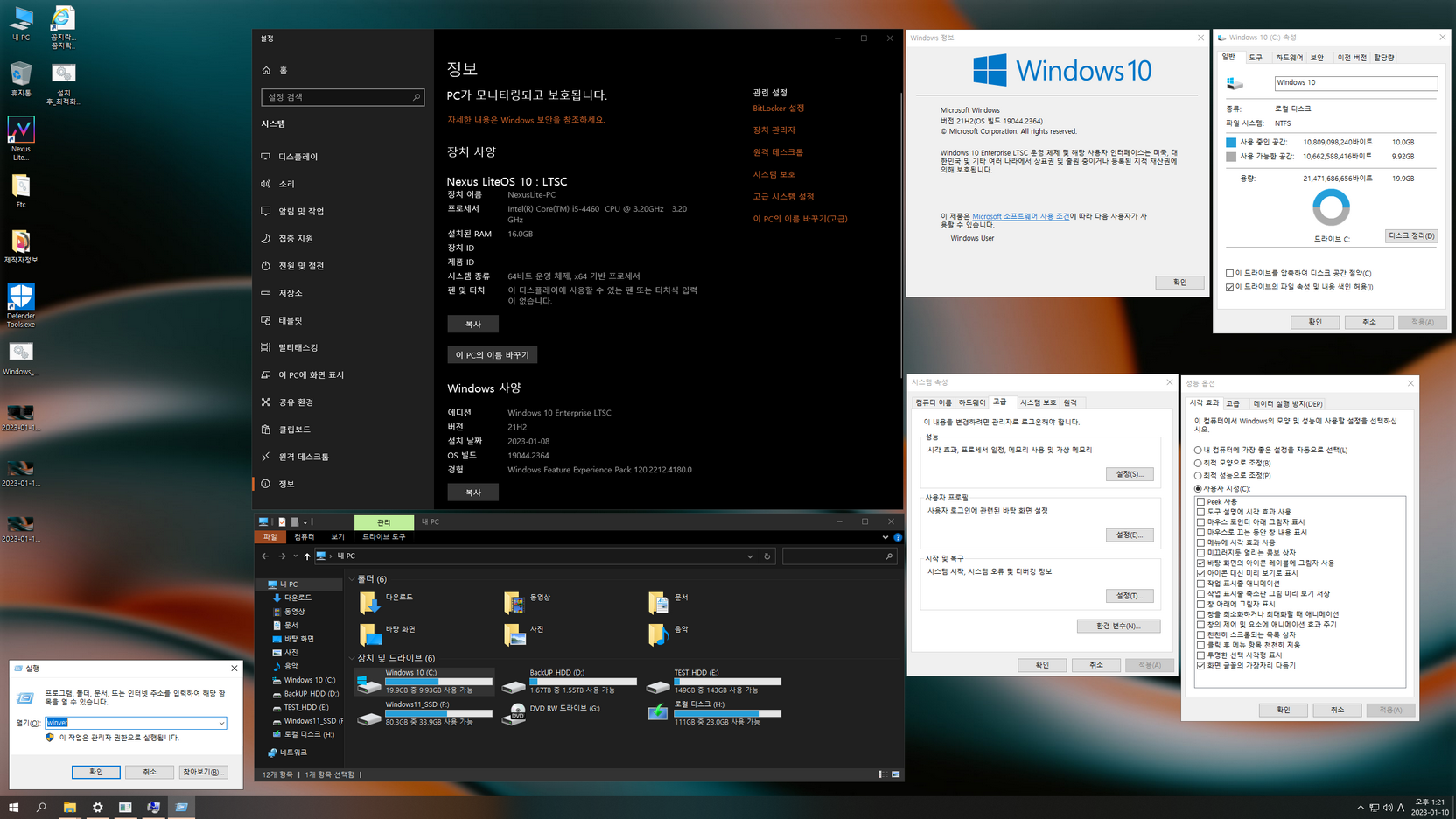
Task: Open the 음악 folder in Explorer
Action: 668,633
